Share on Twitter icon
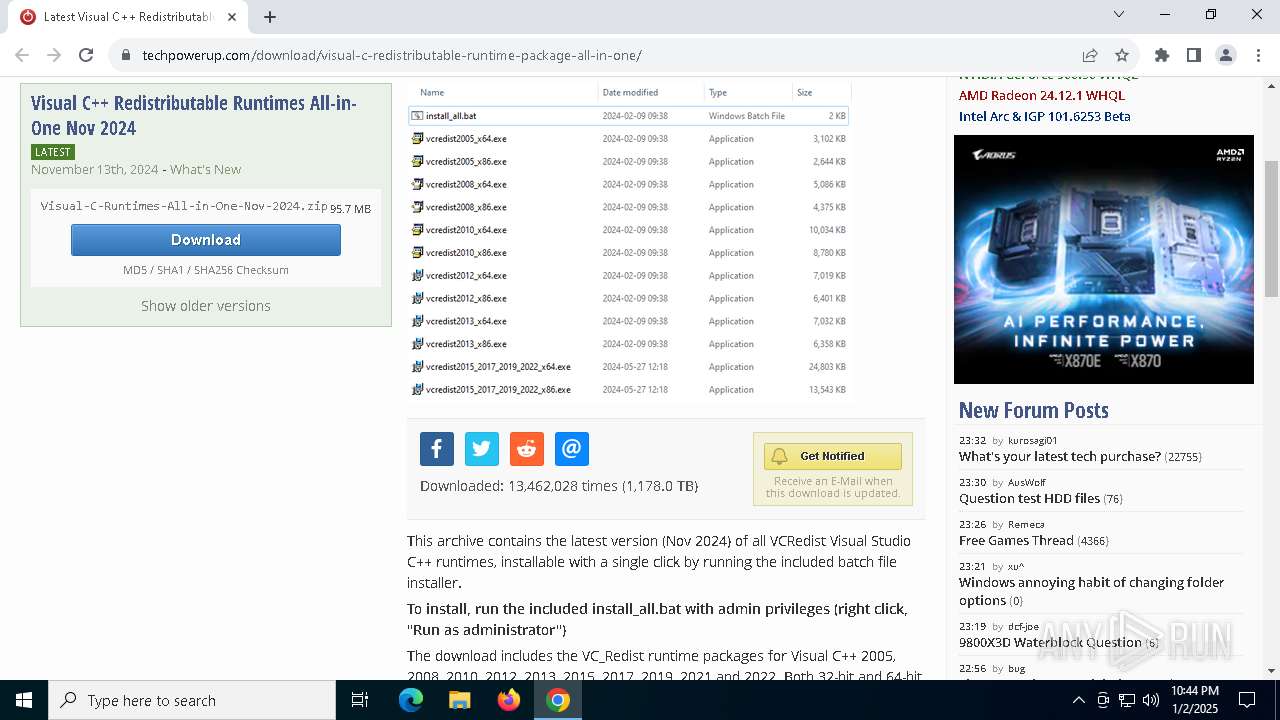 [x=482, y=449]
